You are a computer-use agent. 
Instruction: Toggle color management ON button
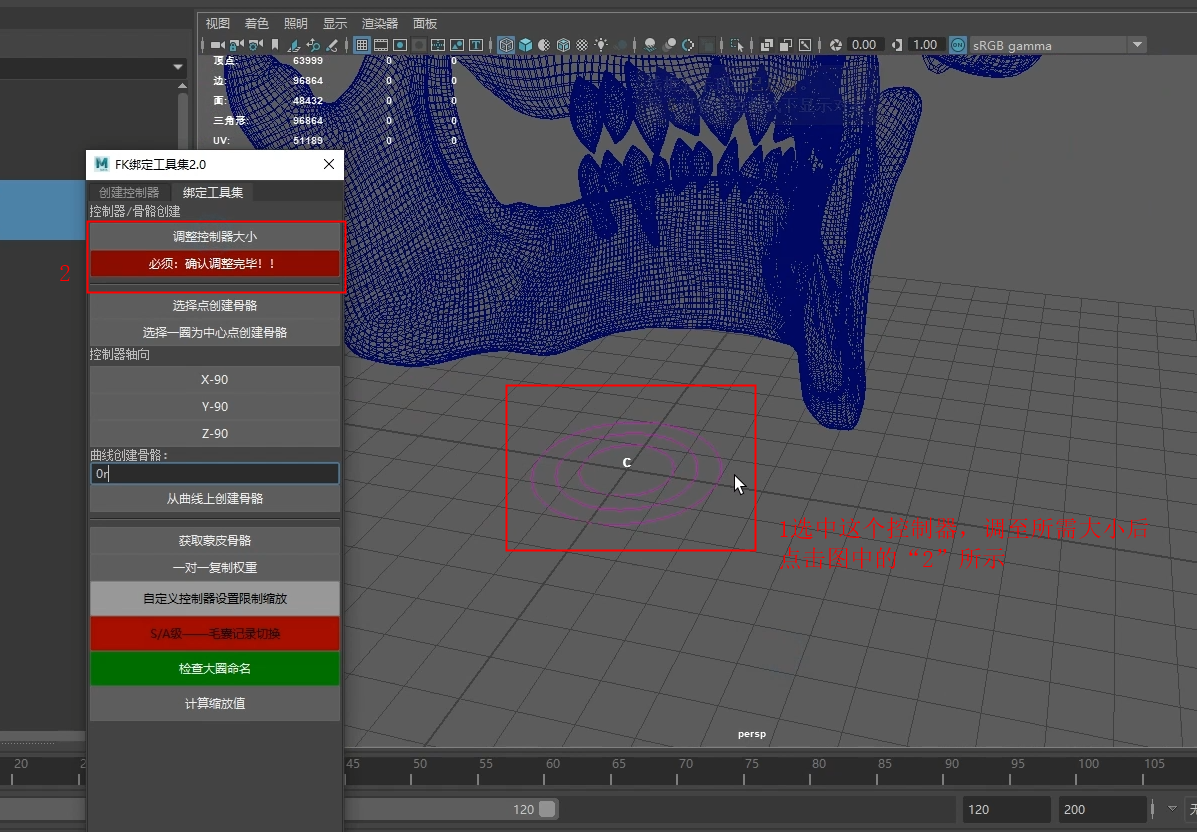pyautogui.click(x=958, y=45)
